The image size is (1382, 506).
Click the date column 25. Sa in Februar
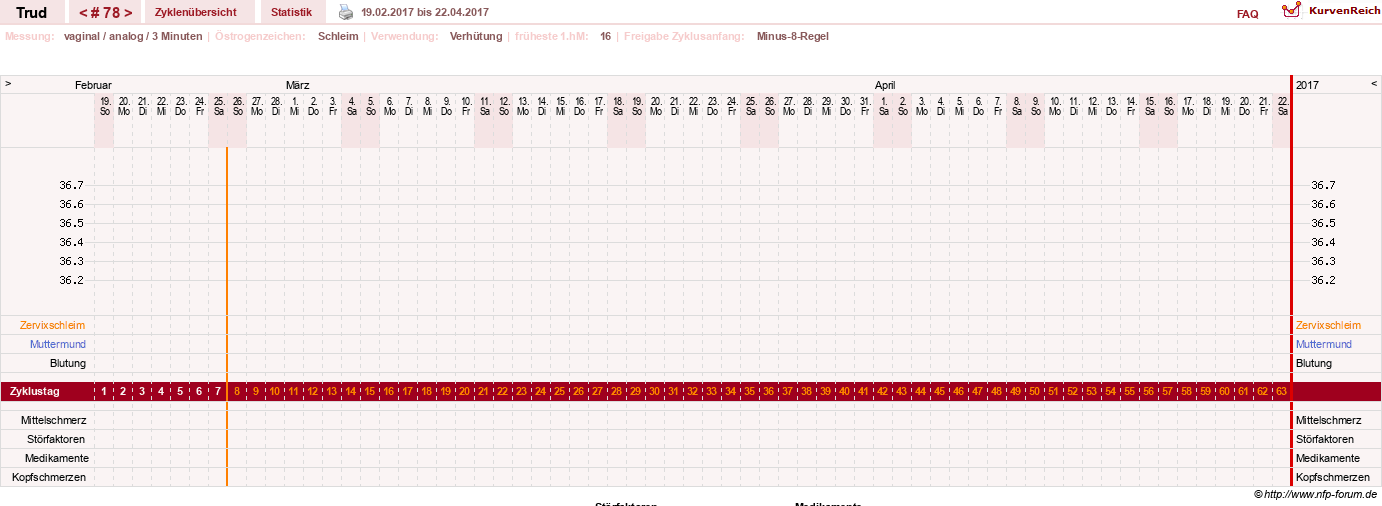[219, 105]
